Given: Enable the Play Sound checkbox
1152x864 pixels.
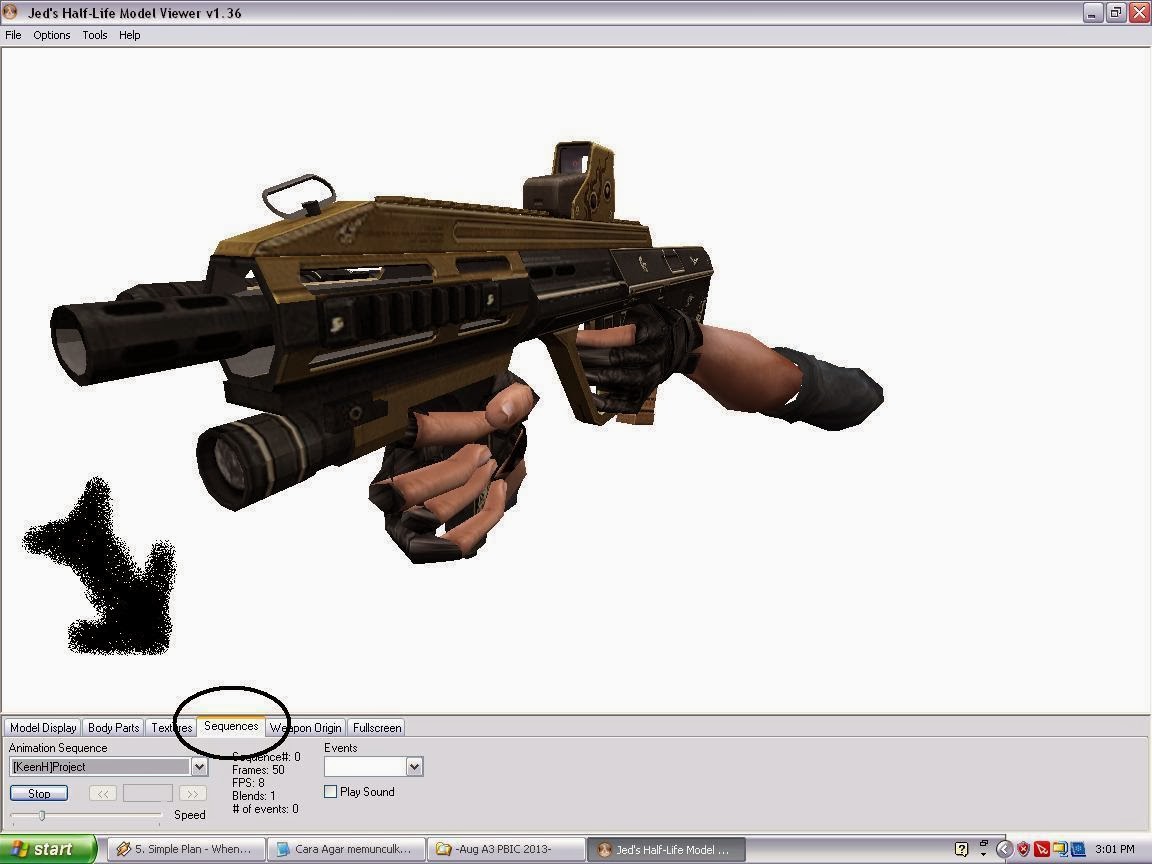Looking at the screenshot, I should click(331, 791).
